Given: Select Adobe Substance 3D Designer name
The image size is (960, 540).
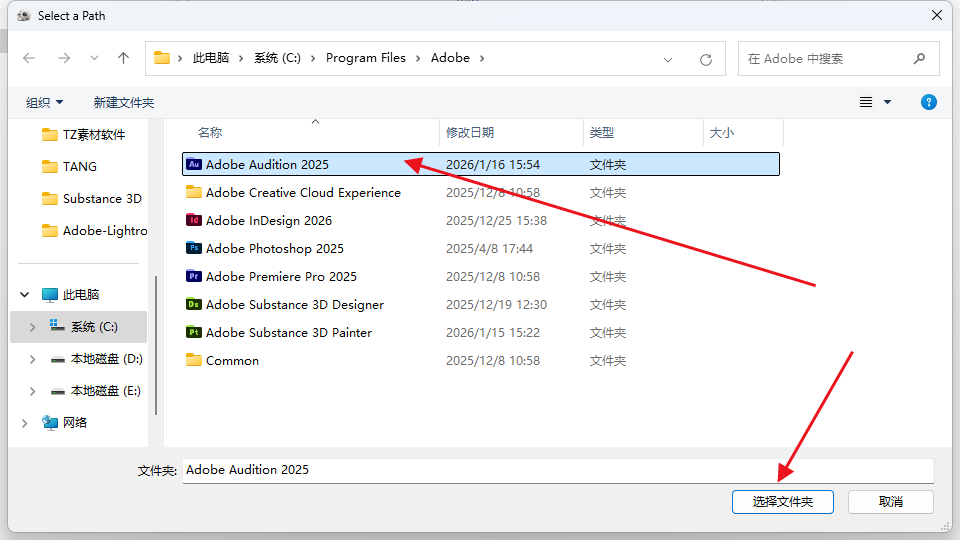Looking at the screenshot, I should [294, 304].
